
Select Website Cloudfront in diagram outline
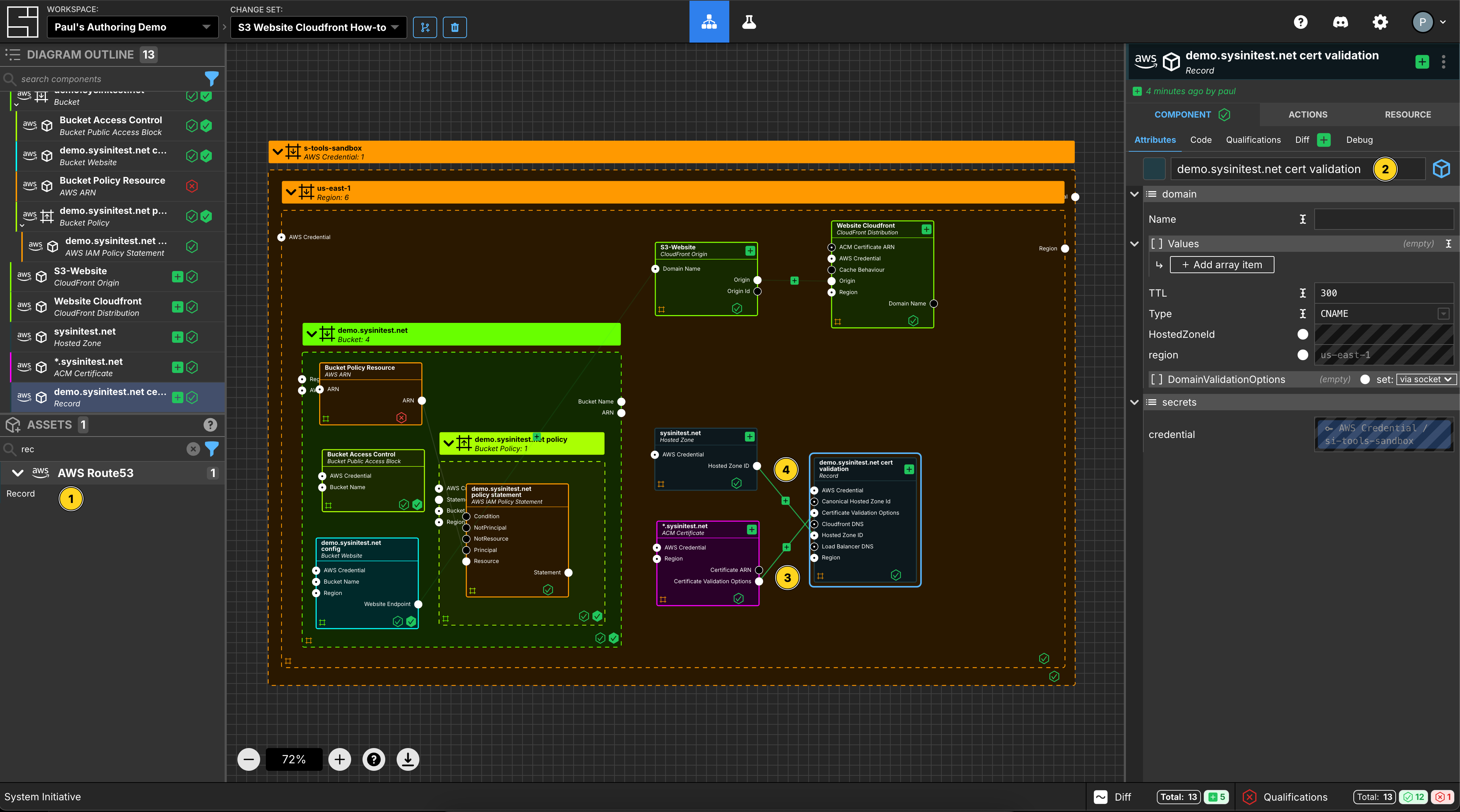tap(112, 307)
